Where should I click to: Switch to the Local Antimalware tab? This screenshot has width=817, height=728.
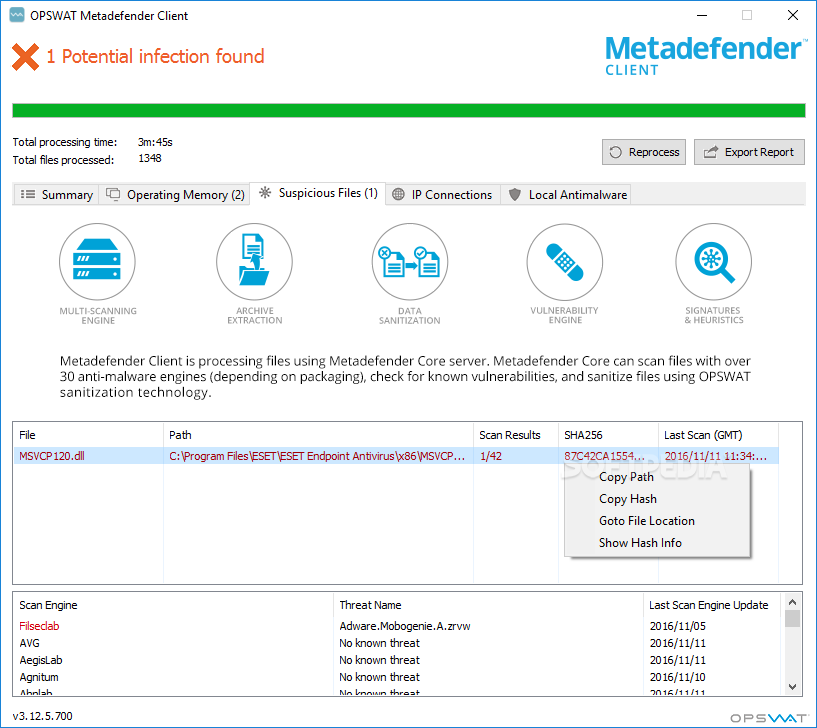(566, 194)
